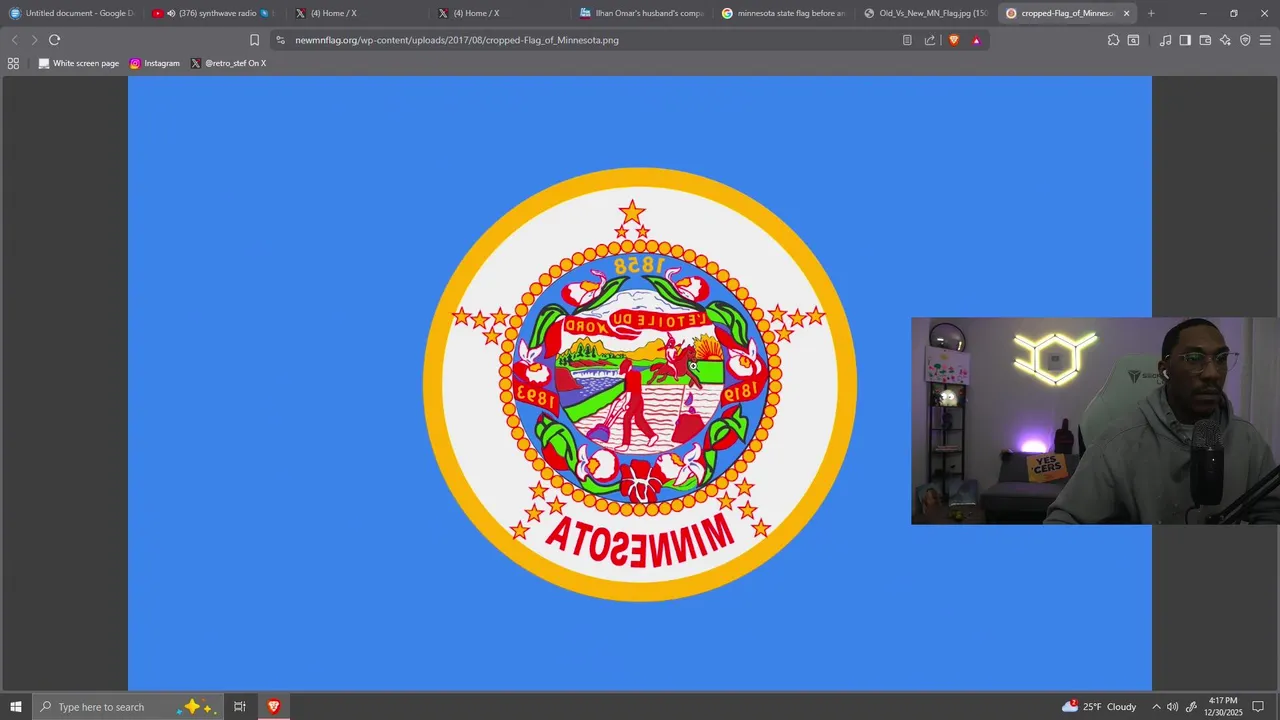Open Brave VPN shield icon
The width and height of the screenshot is (1280, 720).
click(1245, 40)
